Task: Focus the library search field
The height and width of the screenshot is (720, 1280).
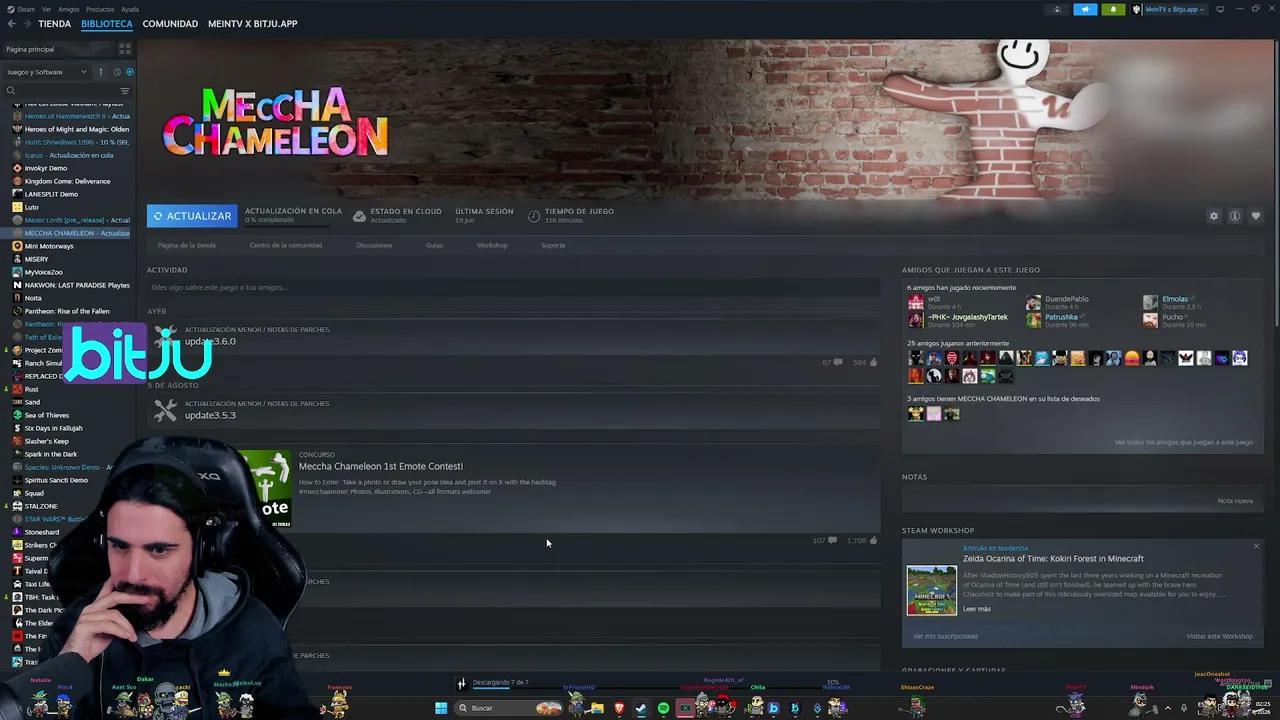Action: [x=66, y=91]
